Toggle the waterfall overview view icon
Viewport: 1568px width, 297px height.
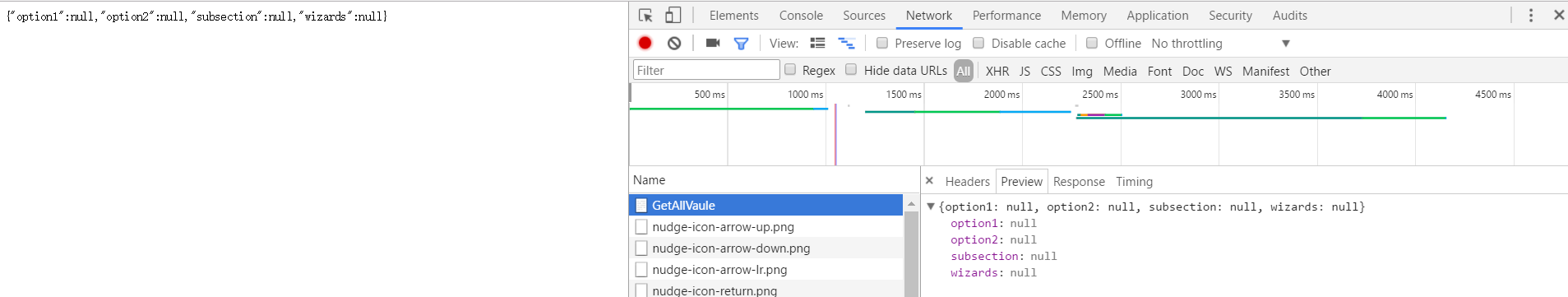tap(846, 43)
